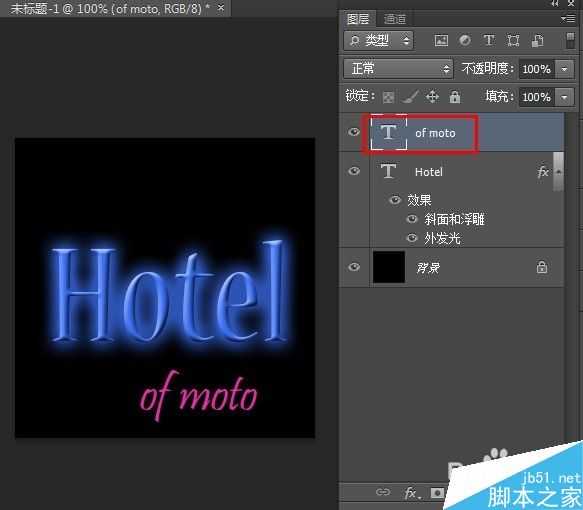Click the effects label under Hotel layer
This screenshot has height=510, width=583.
pyautogui.click(x=419, y=200)
